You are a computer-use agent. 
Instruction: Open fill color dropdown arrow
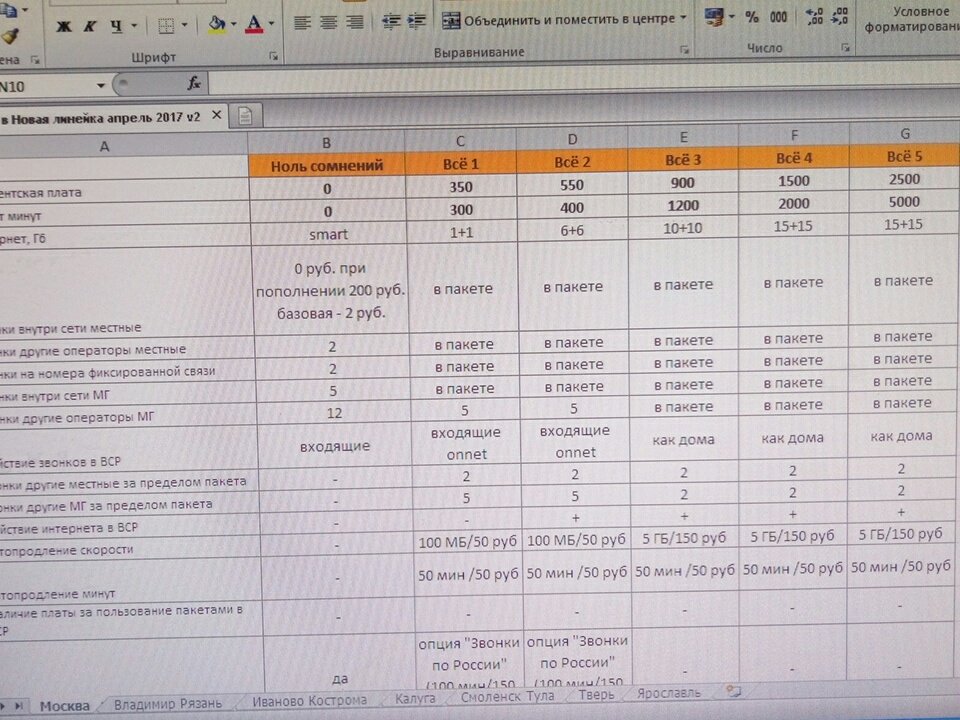[233, 25]
